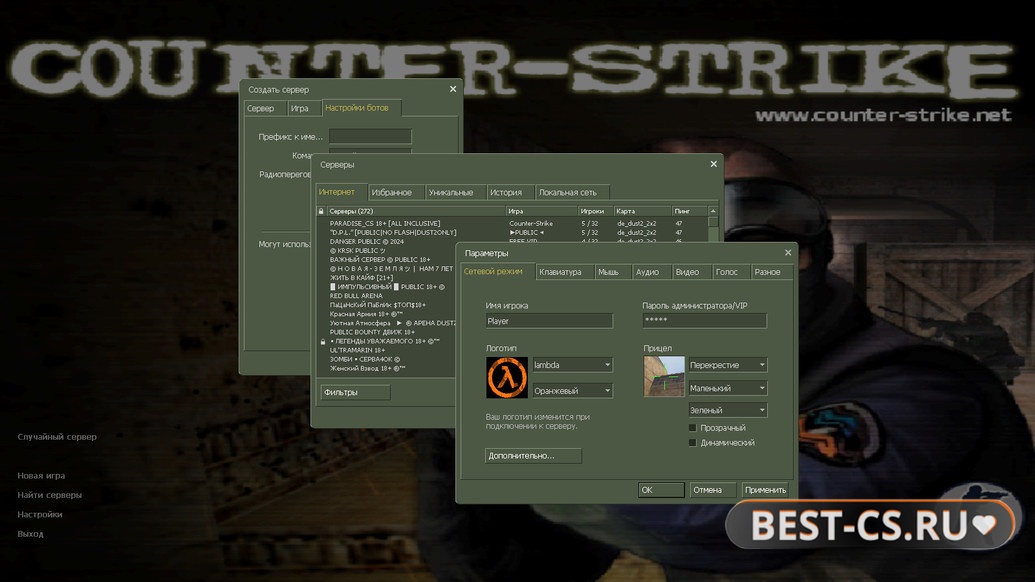Click the password lock column header icon in Серверы window
The image size is (1035, 582).
[x=321, y=211]
